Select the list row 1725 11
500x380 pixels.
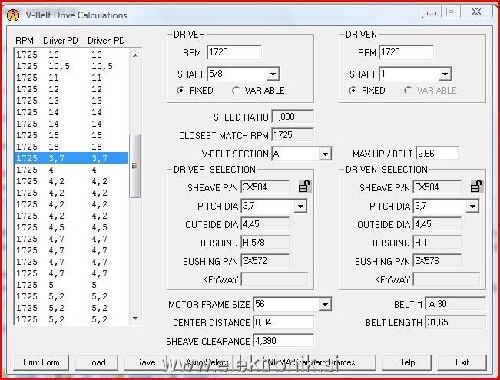(71, 78)
